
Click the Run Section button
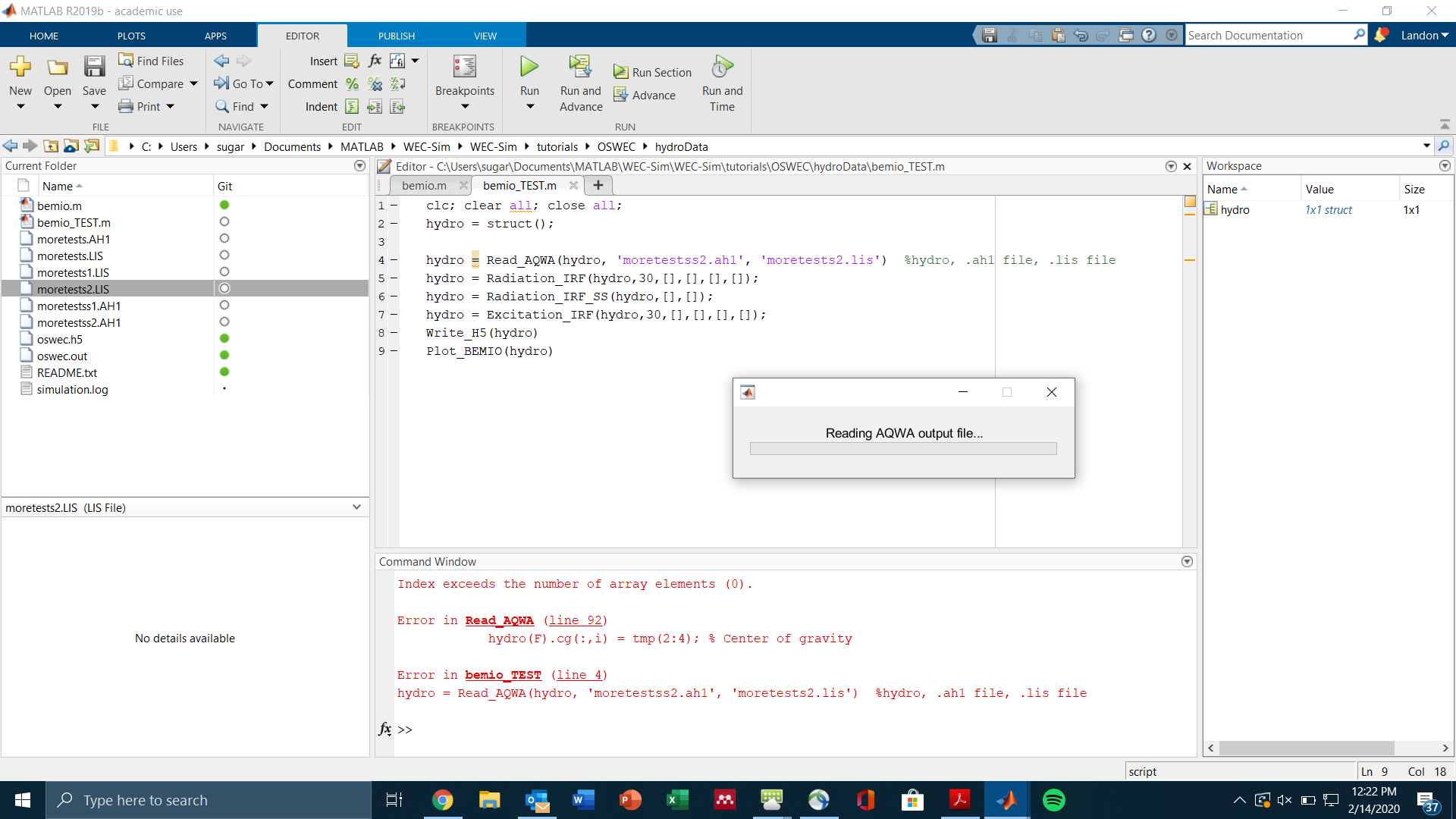coord(653,72)
